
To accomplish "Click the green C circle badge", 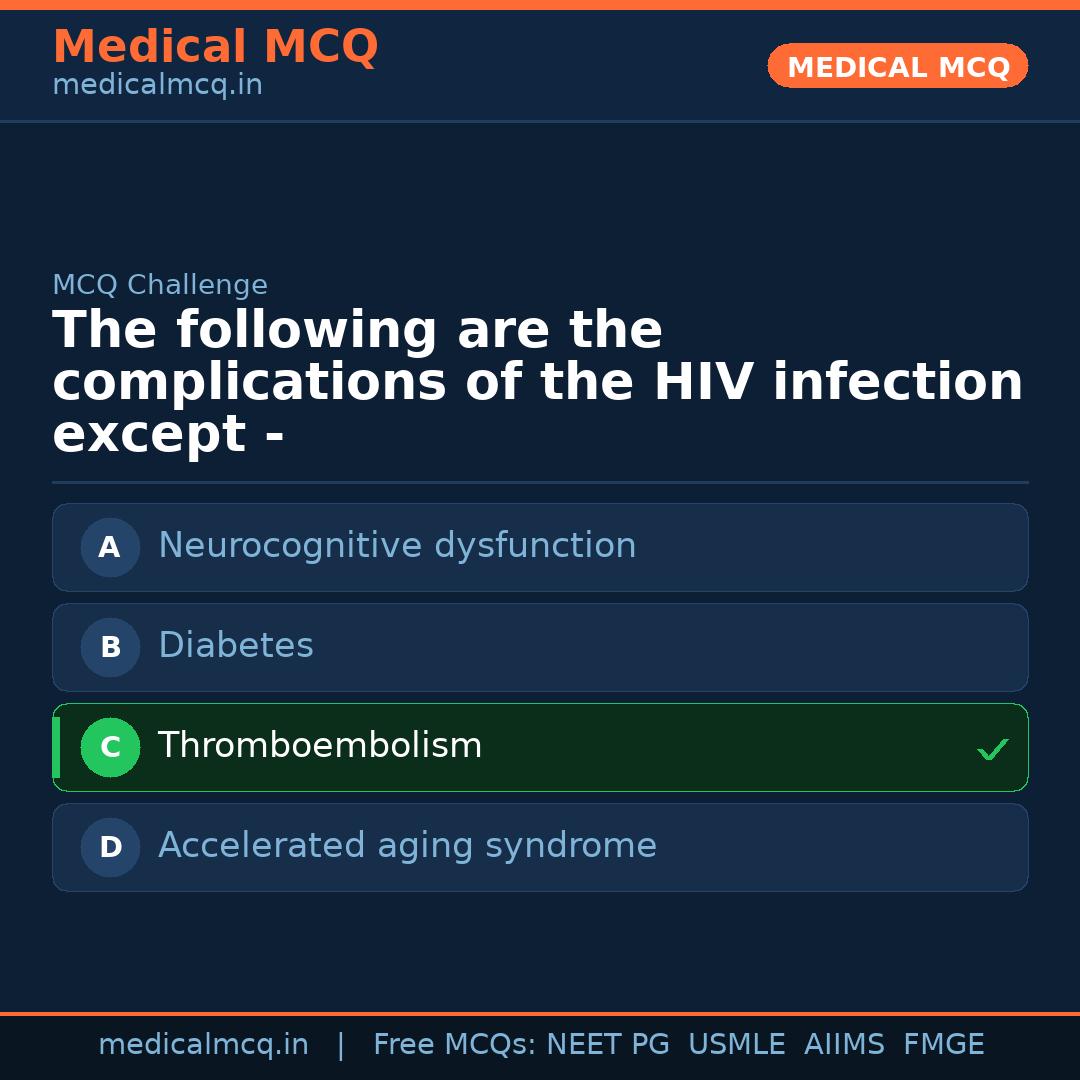I will point(110,747).
